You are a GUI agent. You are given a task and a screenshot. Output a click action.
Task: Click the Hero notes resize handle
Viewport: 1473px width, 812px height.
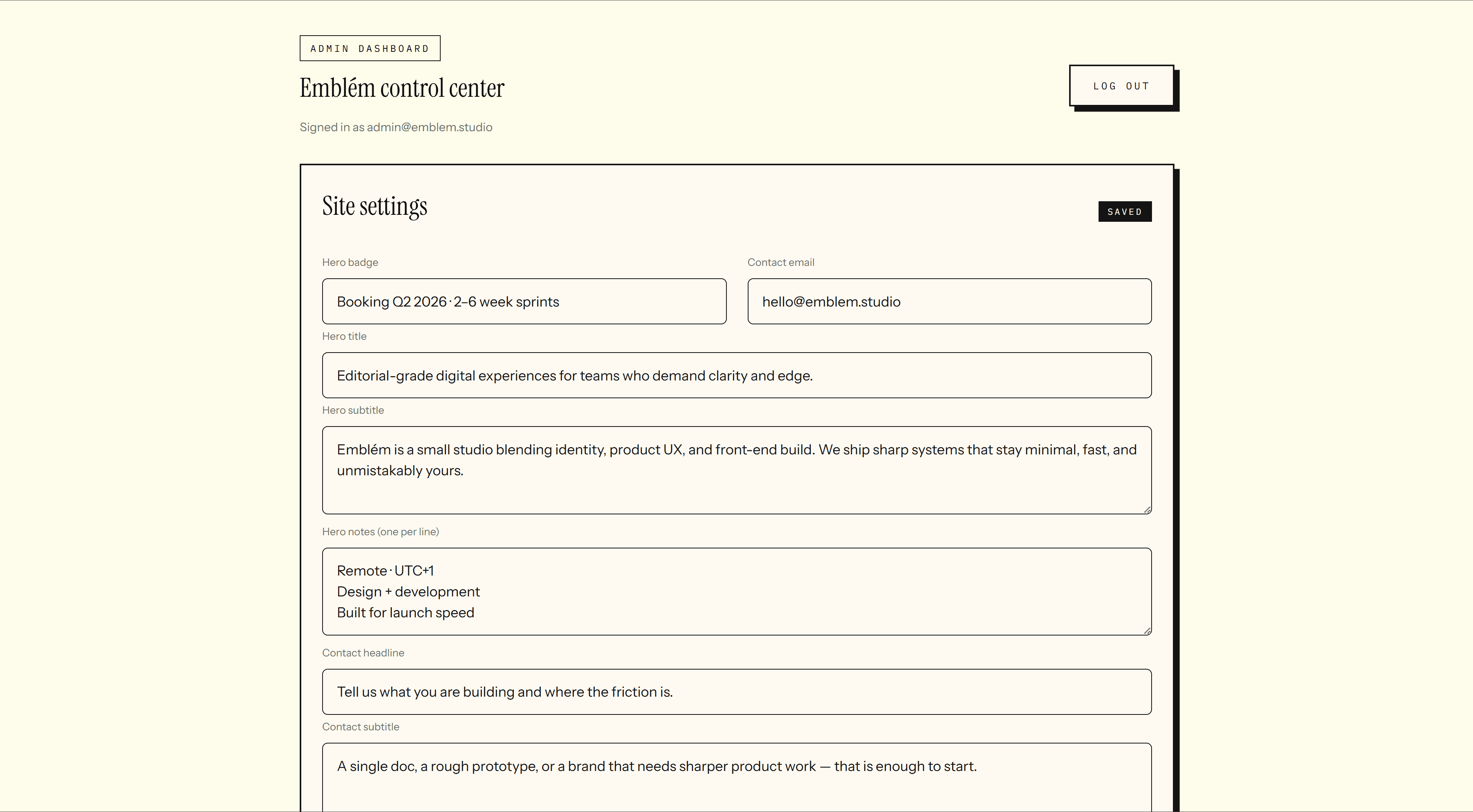point(1146,630)
